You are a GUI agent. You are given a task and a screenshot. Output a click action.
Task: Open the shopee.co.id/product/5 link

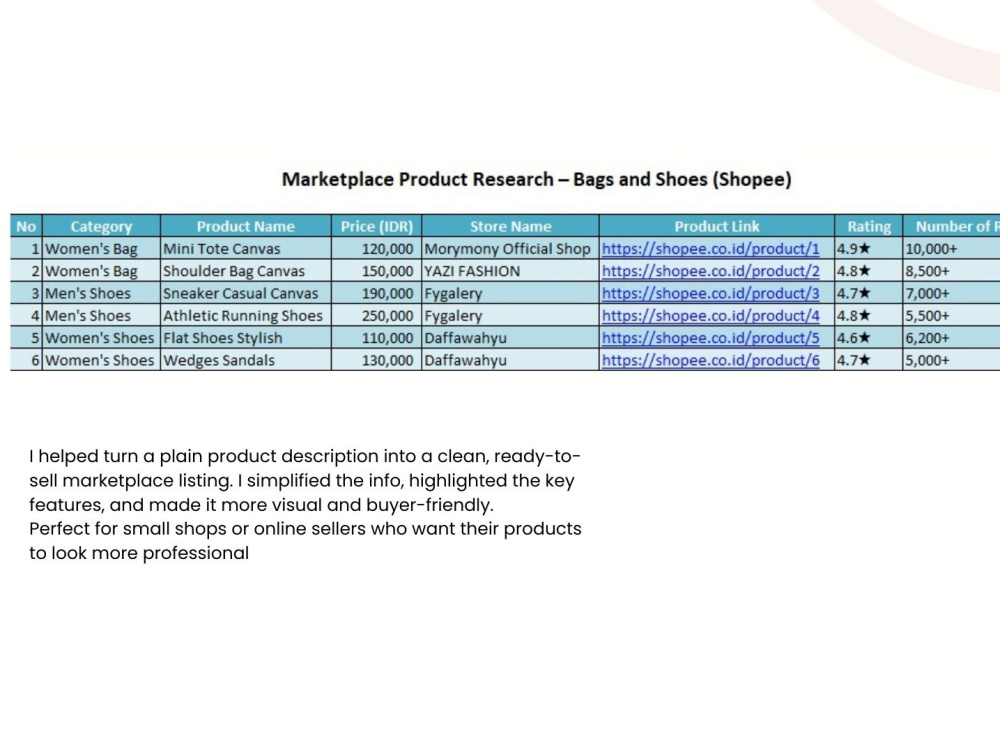click(710, 338)
